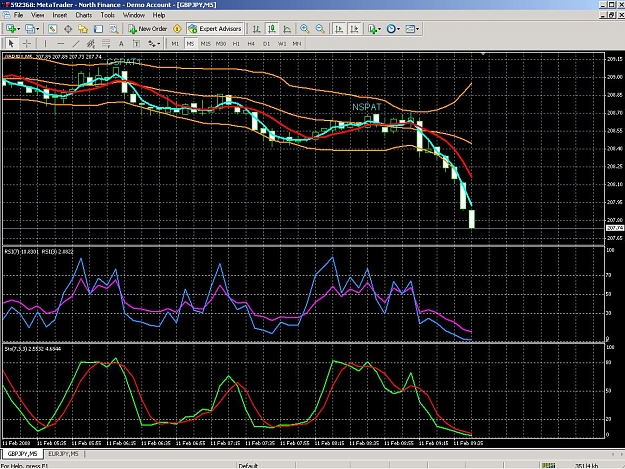Expand the Arrows tool dropdown arrow

[x=159, y=43]
